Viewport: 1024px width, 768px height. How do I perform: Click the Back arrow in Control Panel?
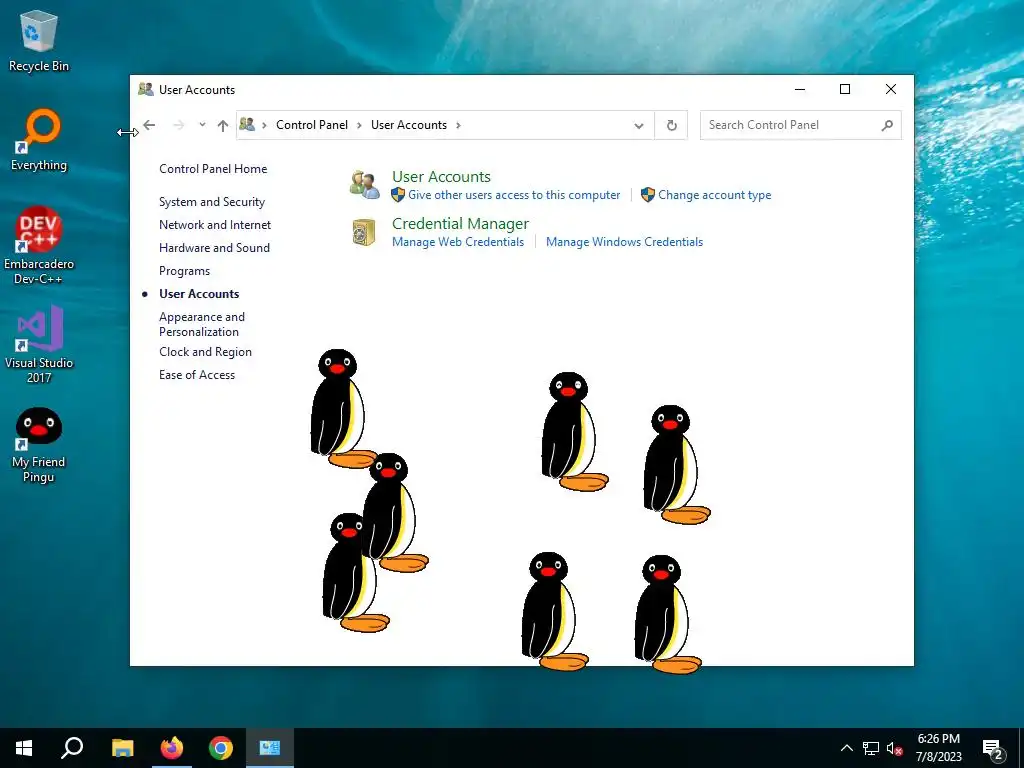click(149, 125)
